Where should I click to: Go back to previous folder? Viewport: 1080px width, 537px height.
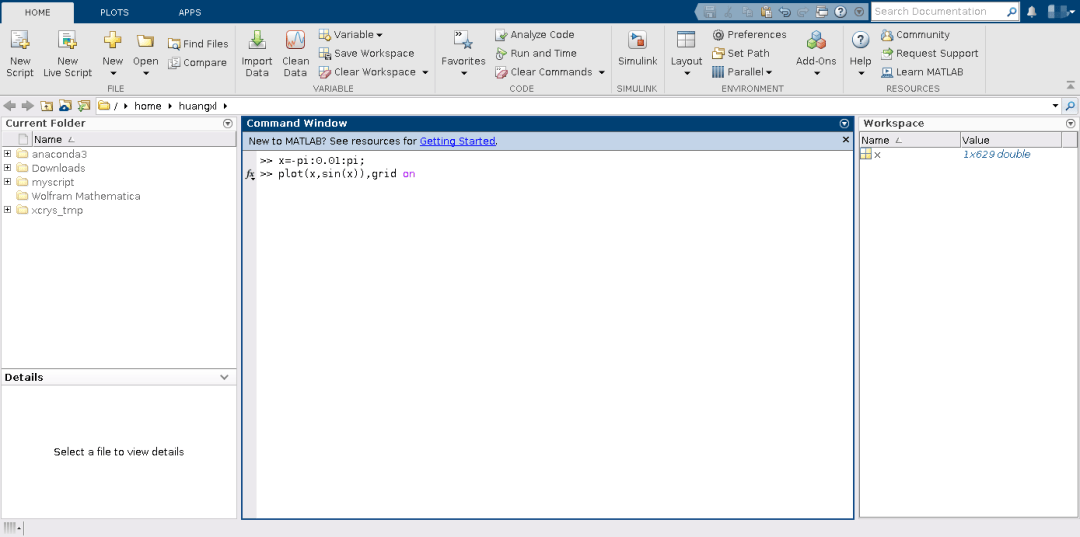tap(9, 105)
